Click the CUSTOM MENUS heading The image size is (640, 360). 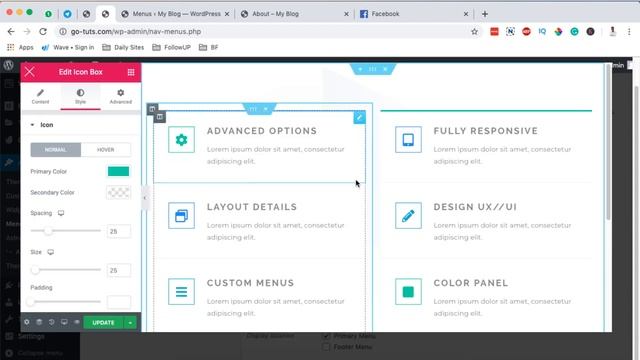(x=250, y=283)
